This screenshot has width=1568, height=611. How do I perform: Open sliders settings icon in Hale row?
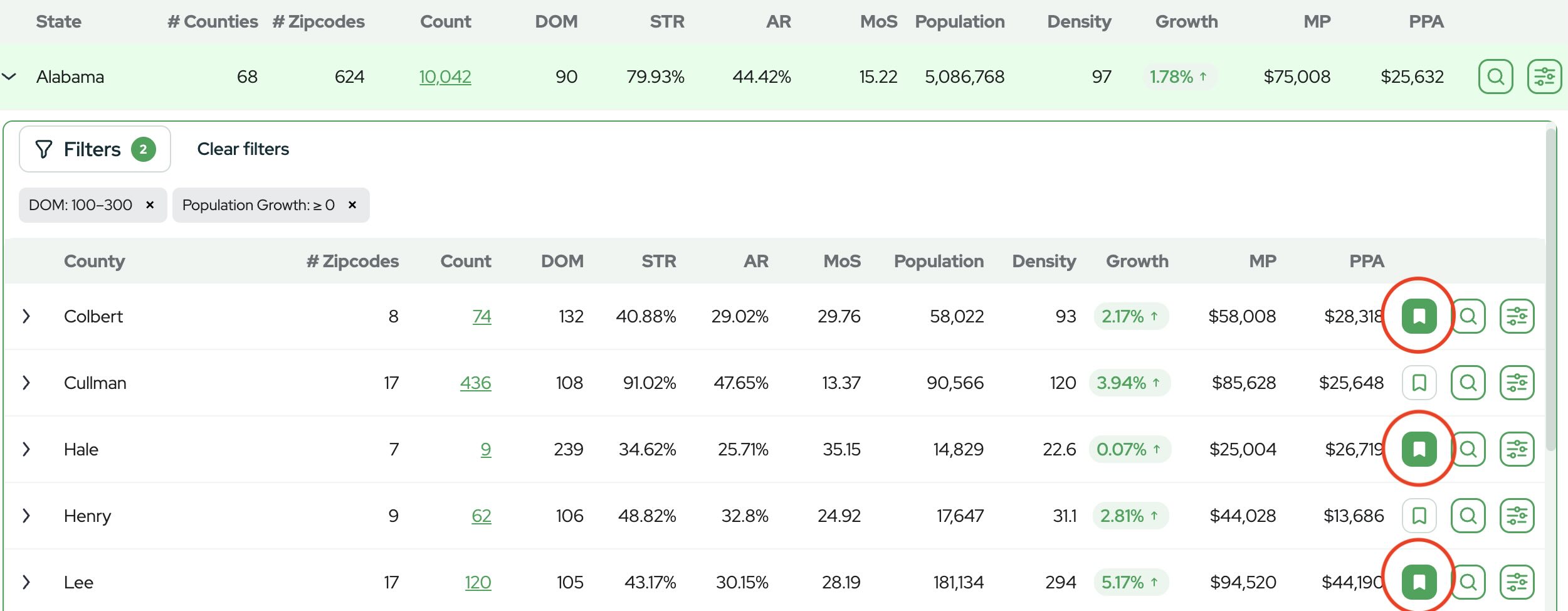click(1517, 449)
